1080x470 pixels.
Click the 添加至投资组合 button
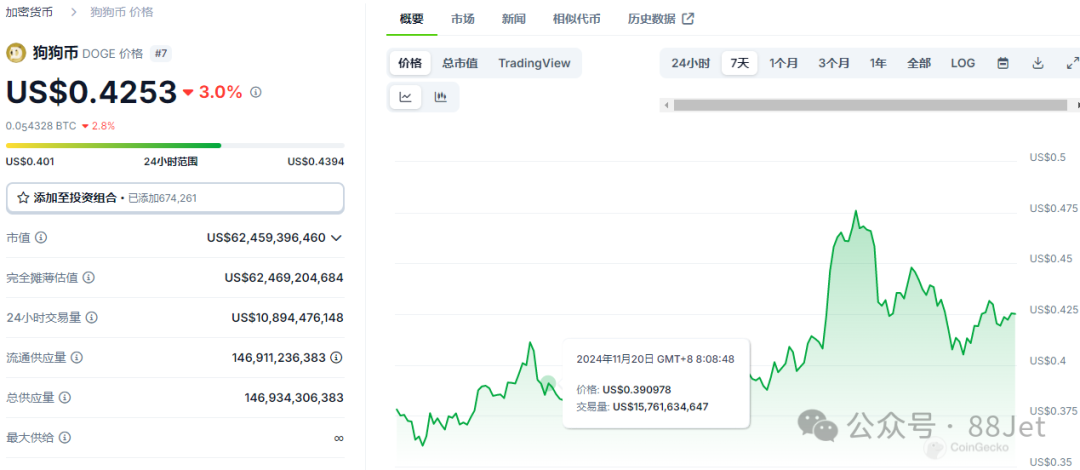point(175,198)
